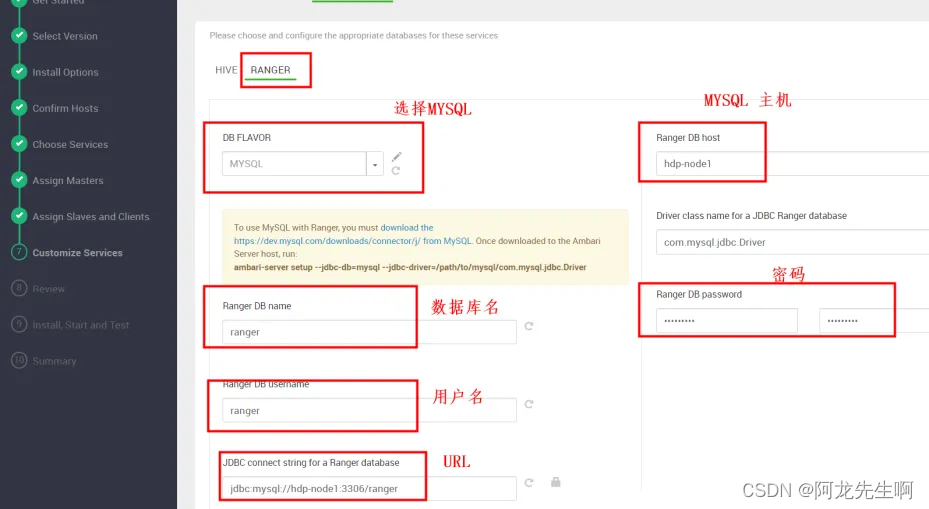The image size is (929, 509).
Task: Go to Assign Masters step
Action: pyautogui.click(x=68, y=181)
